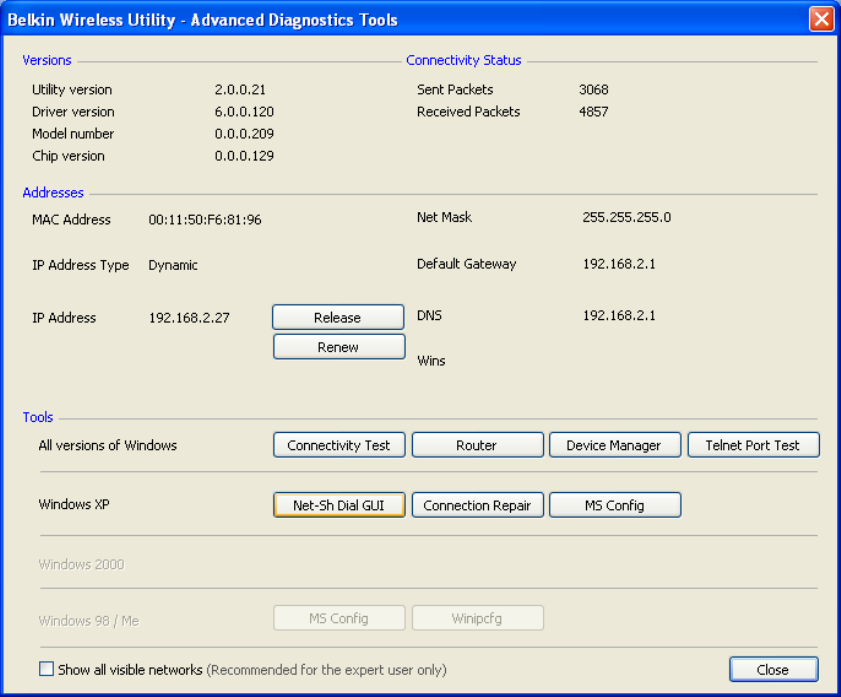Select the MAC Address value text
The height and width of the screenshot is (697, 841).
click(205, 220)
